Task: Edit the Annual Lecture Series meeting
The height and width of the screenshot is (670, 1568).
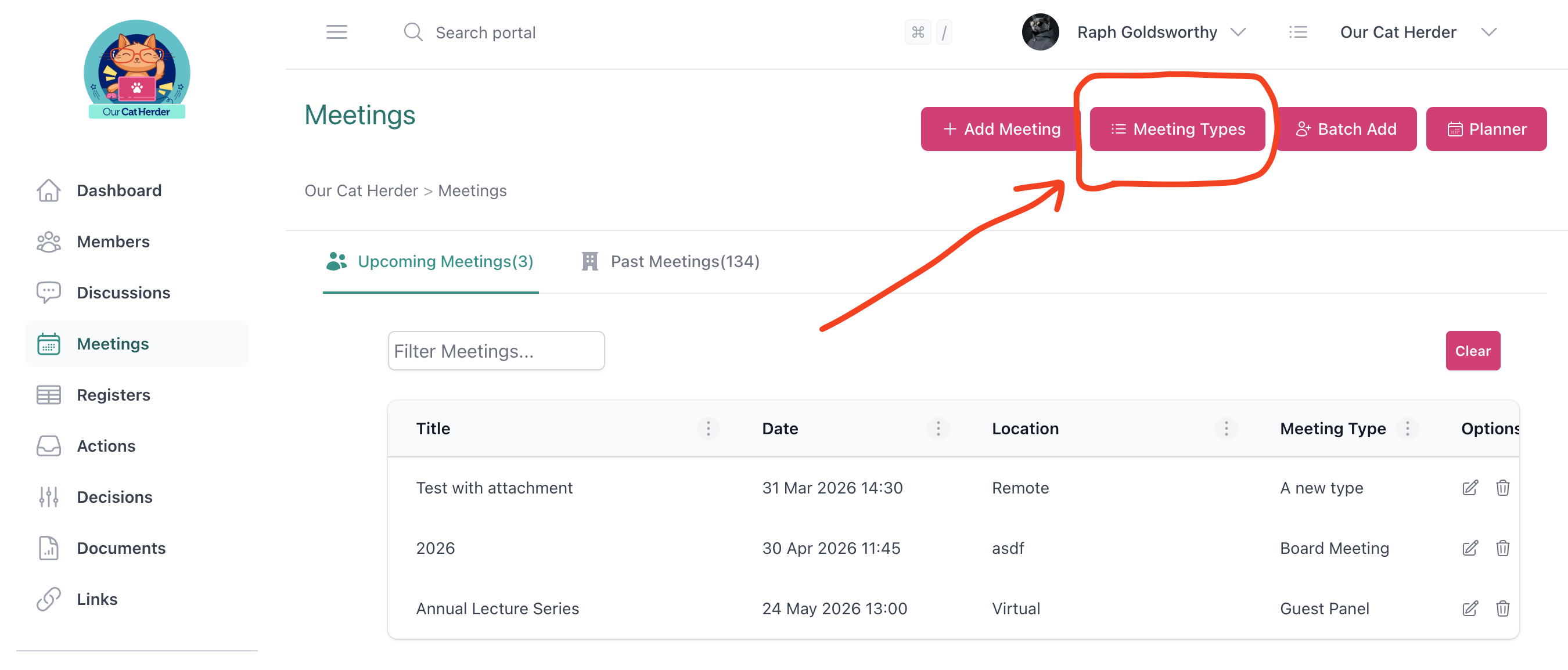Action: point(1470,608)
